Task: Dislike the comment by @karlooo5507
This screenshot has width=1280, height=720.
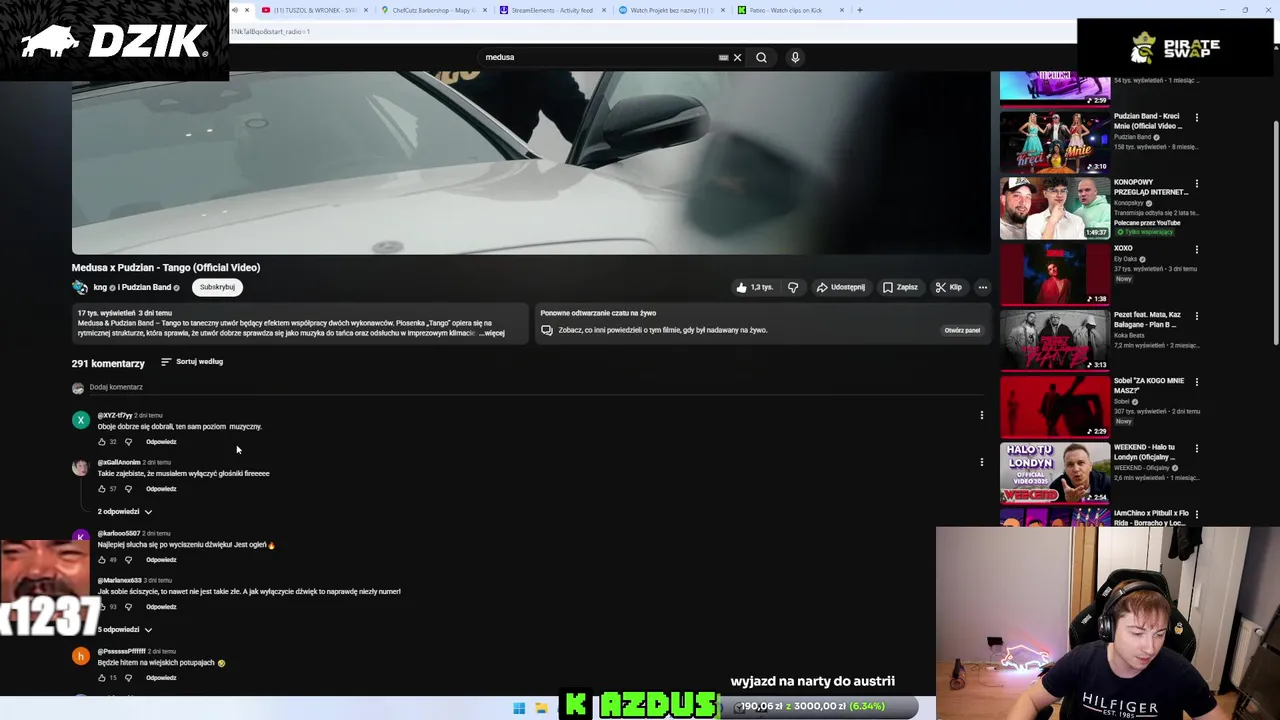Action: click(x=128, y=560)
